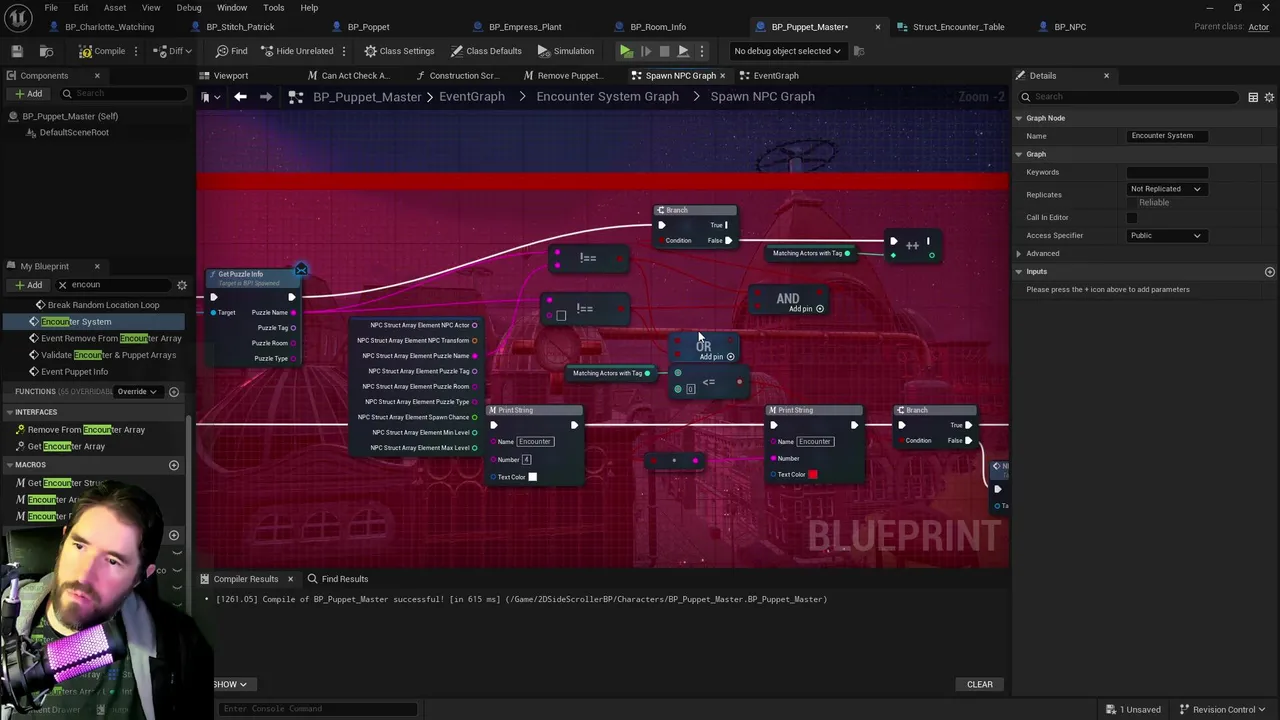Open Details panel settings gear
The width and height of the screenshot is (1280, 720).
(x=1270, y=97)
